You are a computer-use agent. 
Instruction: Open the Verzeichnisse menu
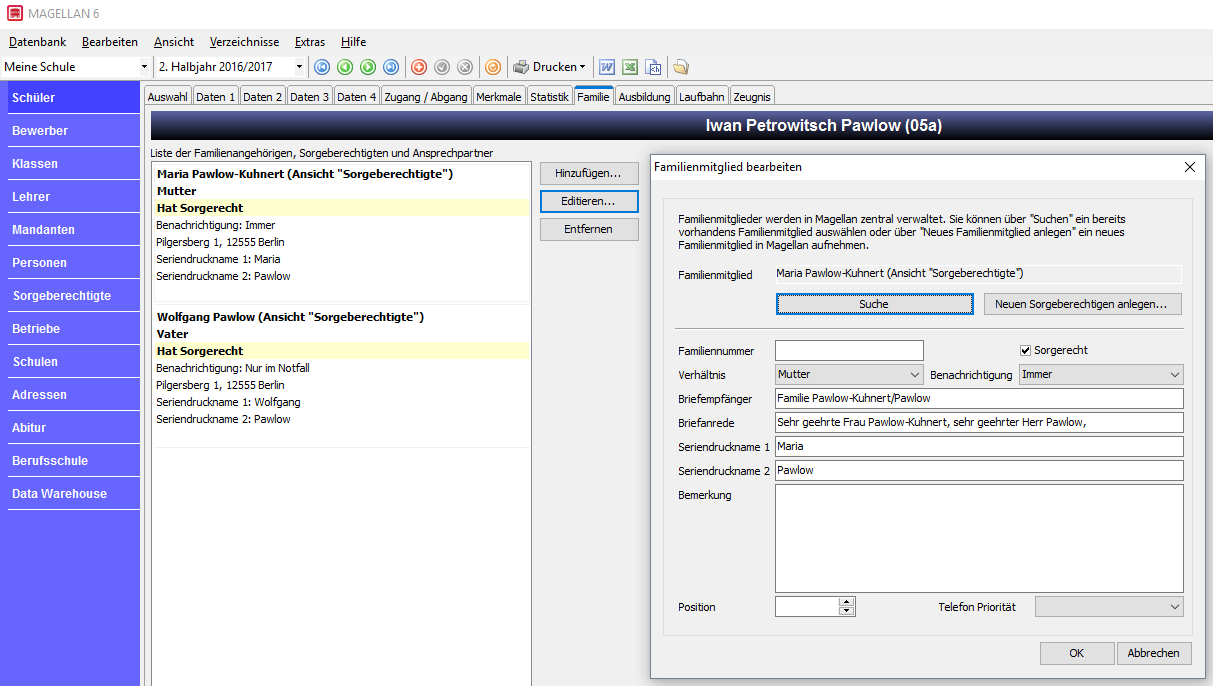[244, 42]
